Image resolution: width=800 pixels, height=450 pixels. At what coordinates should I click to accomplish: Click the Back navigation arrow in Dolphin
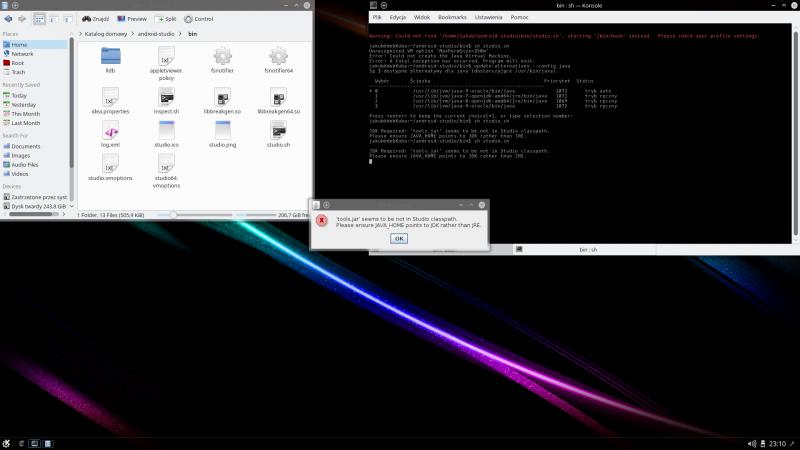7,18
